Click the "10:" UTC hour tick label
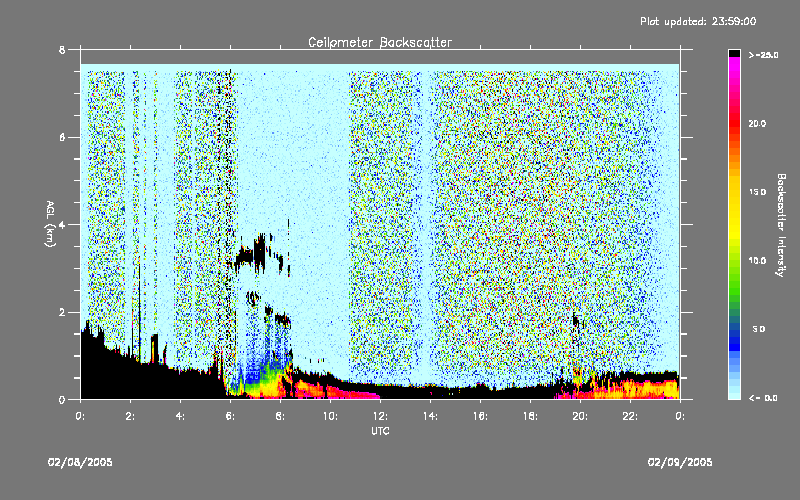Image resolution: width=800 pixels, height=500 pixels. [x=330, y=416]
